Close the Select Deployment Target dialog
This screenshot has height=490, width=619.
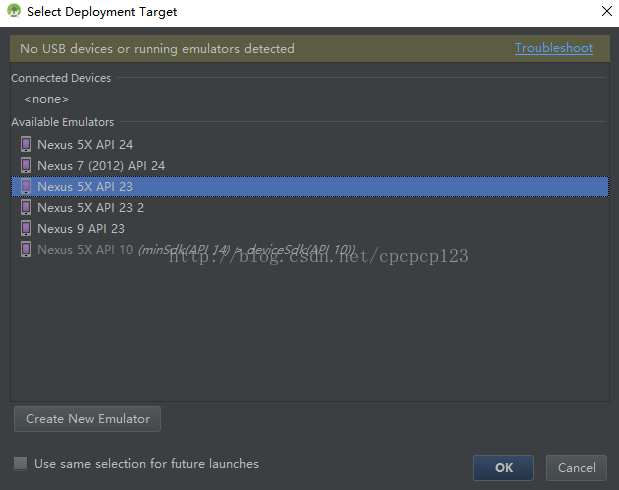pyautogui.click(x=607, y=11)
